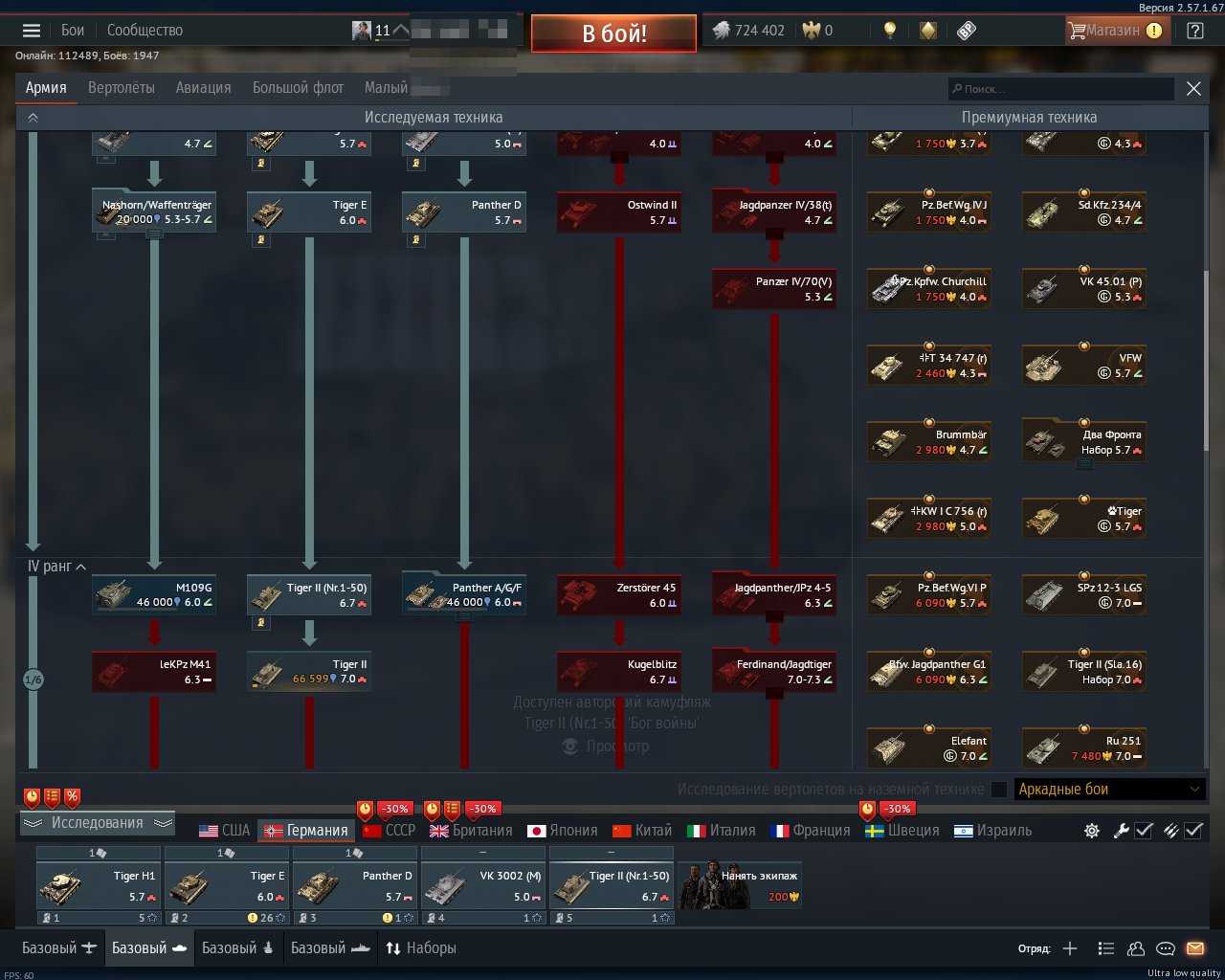Viewport: 1225px width, 980px height.
Task: Select the leKPz M41 vehicle card
Action: click(x=154, y=672)
